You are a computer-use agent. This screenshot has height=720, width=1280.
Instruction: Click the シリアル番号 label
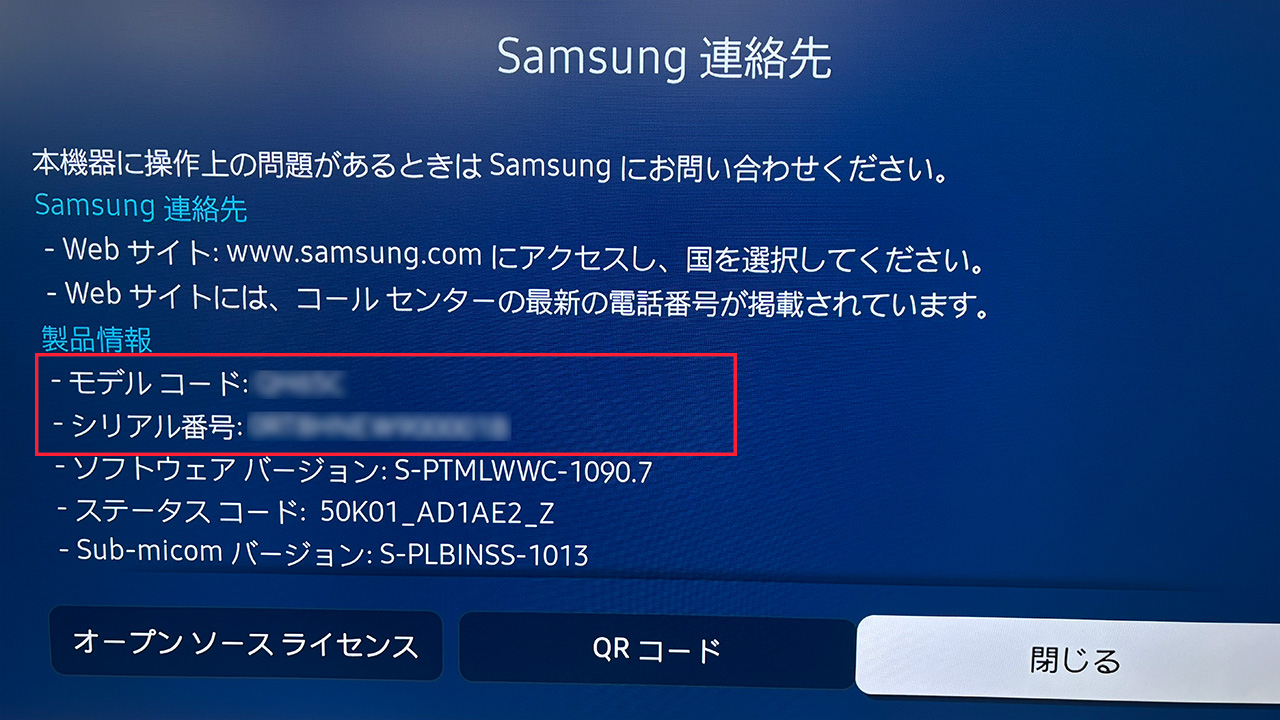pyautogui.click(x=157, y=427)
